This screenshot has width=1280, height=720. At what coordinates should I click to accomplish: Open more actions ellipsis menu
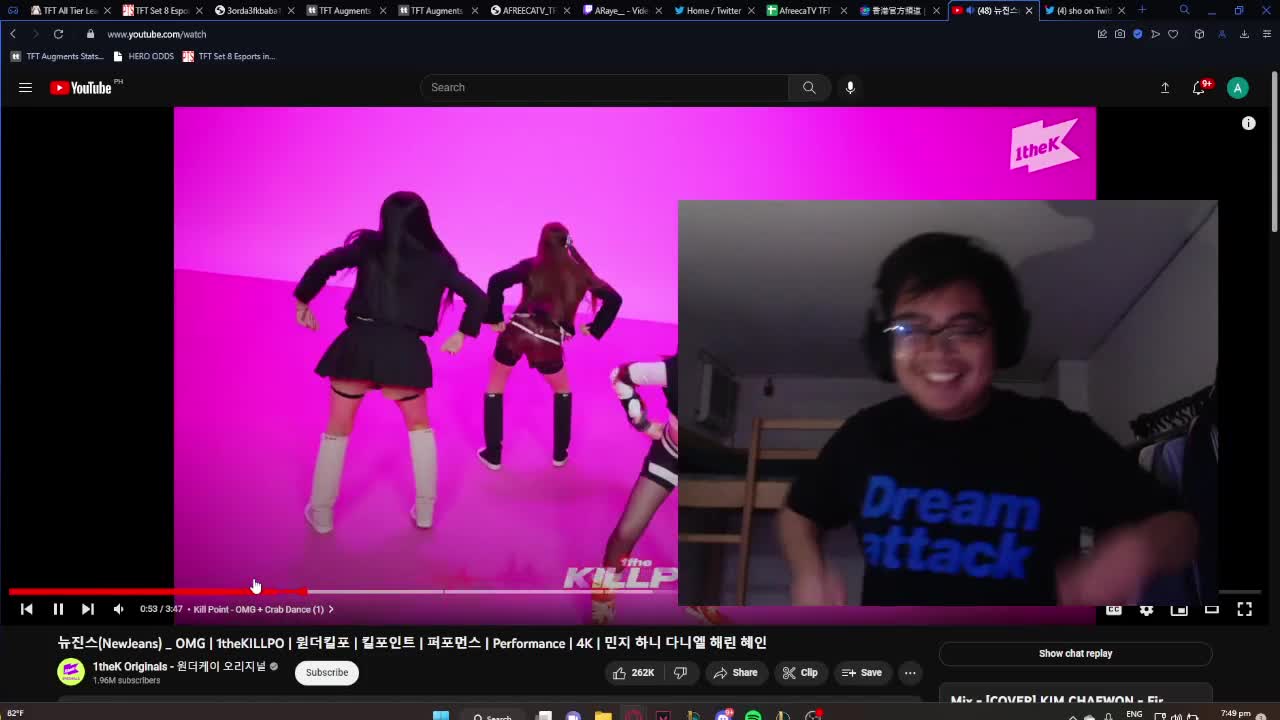click(x=910, y=673)
